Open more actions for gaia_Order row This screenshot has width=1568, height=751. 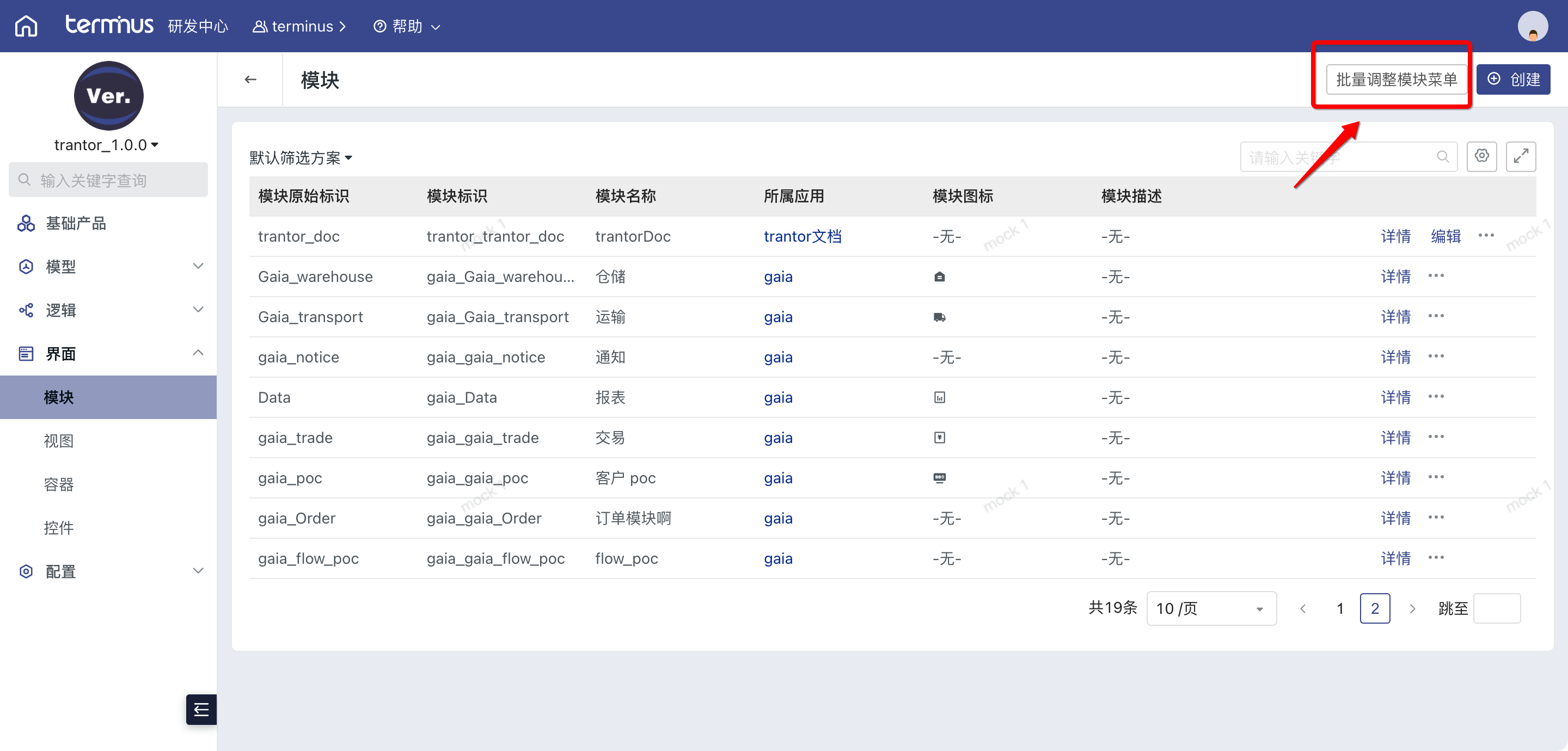point(1436,518)
